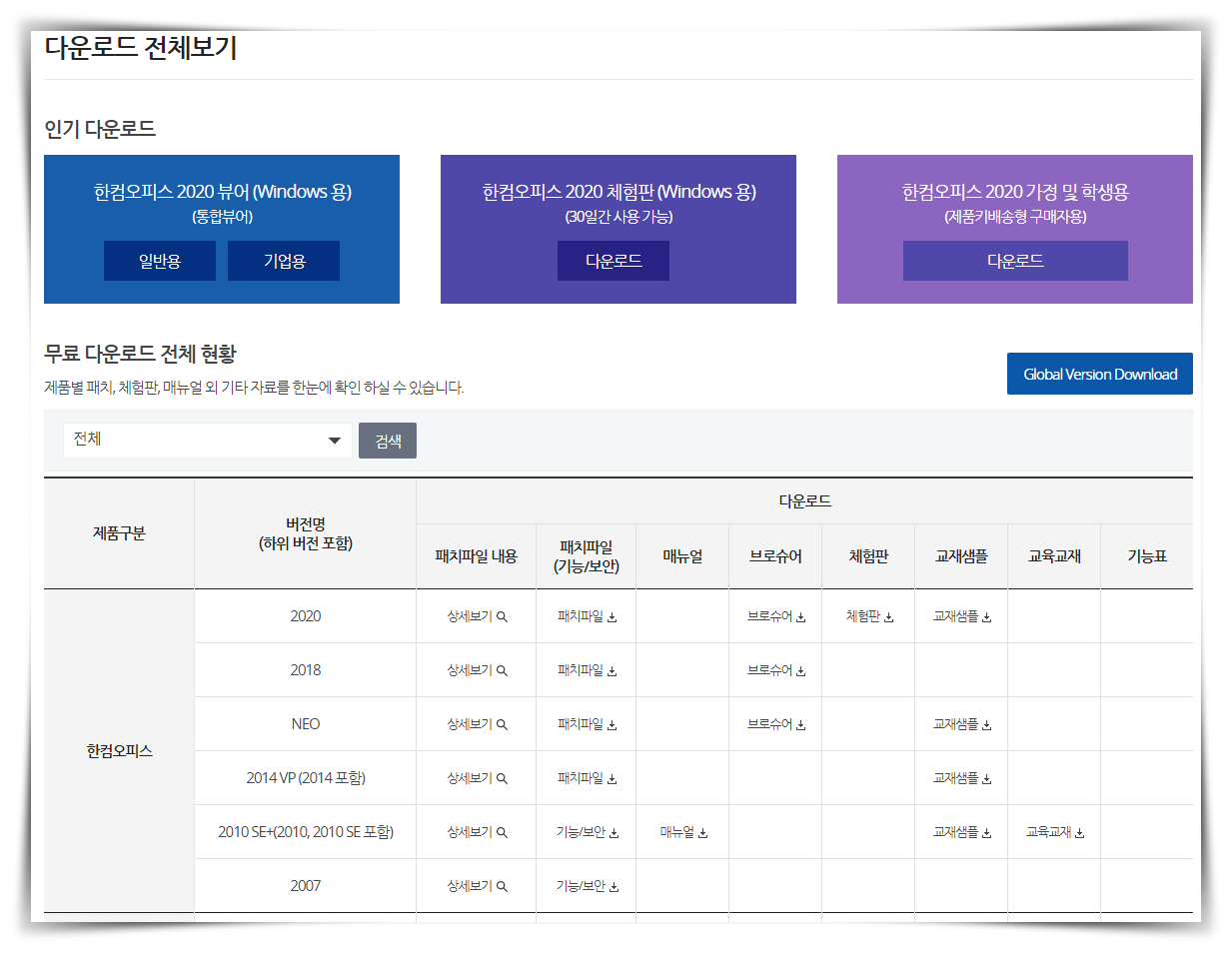1232x953 pixels.
Task: Open the 상세보기 magnifier for version 2018
Action: pyautogui.click(x=477, y=669)
